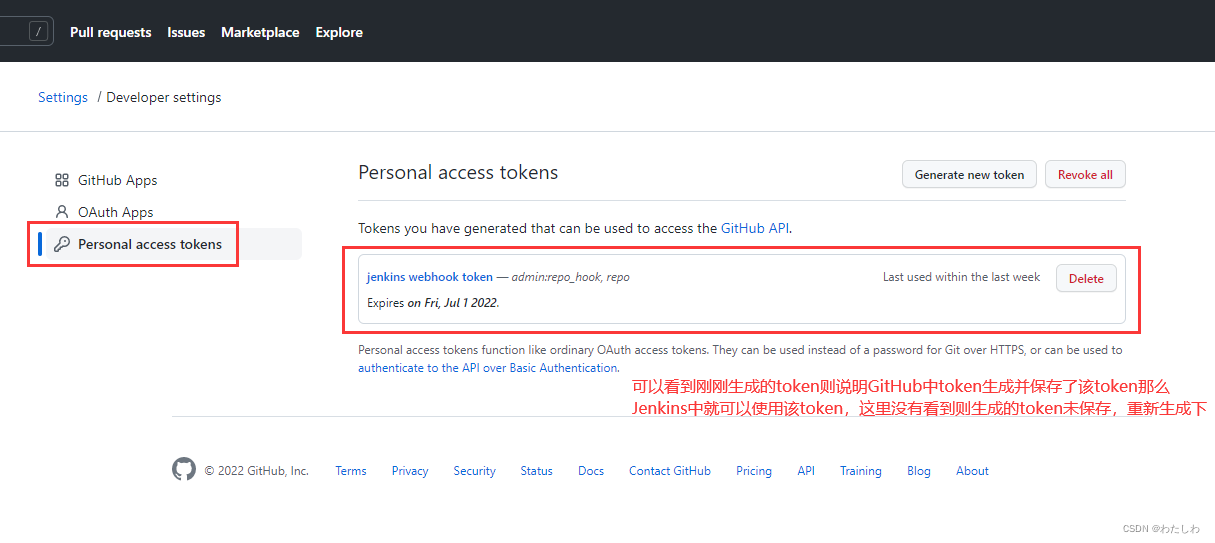Open authenticate to the API over Basic Authentication link
The height and width of the screenshot is (543, 1215).
coord(488,367)
